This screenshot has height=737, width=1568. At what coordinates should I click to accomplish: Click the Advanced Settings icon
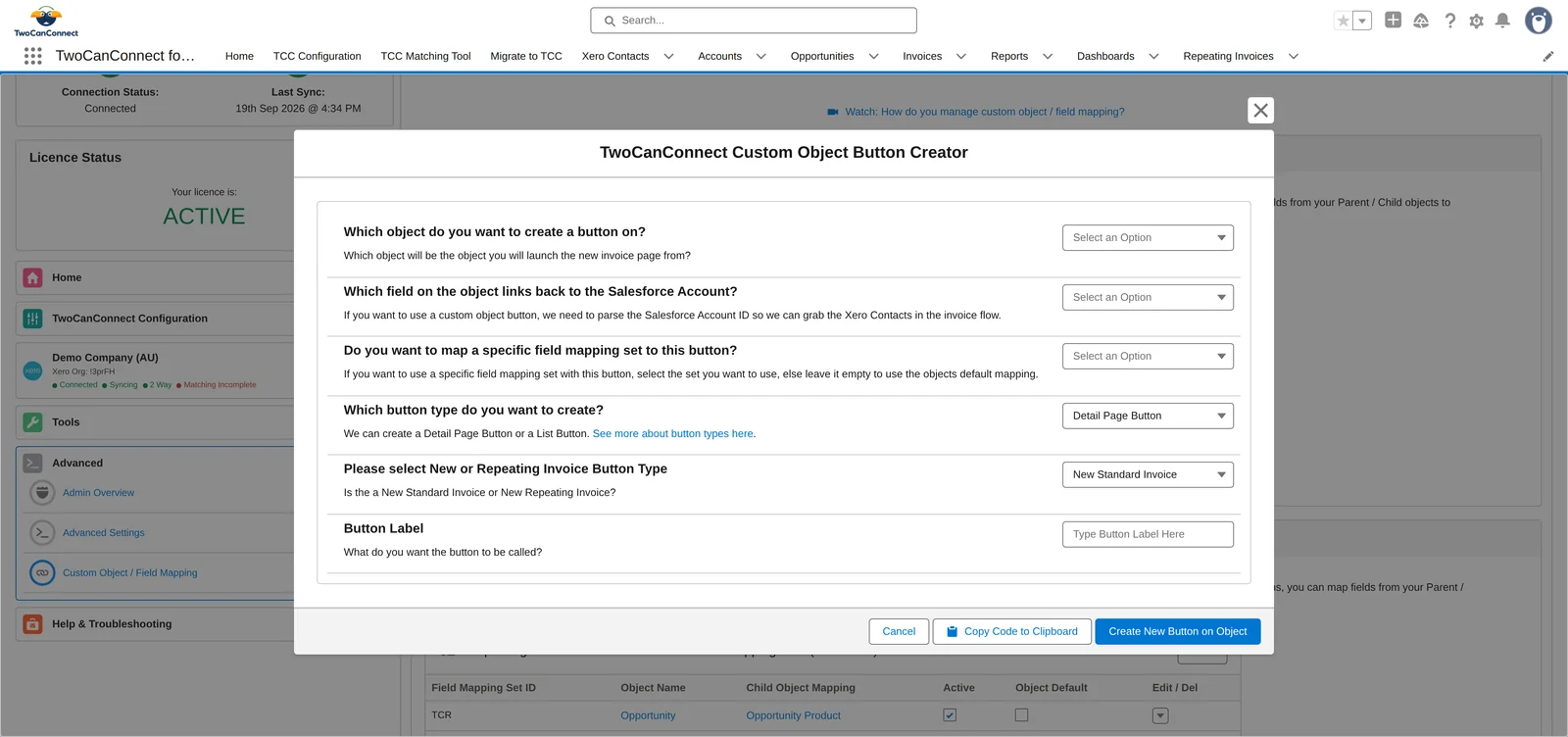[42, 533]
